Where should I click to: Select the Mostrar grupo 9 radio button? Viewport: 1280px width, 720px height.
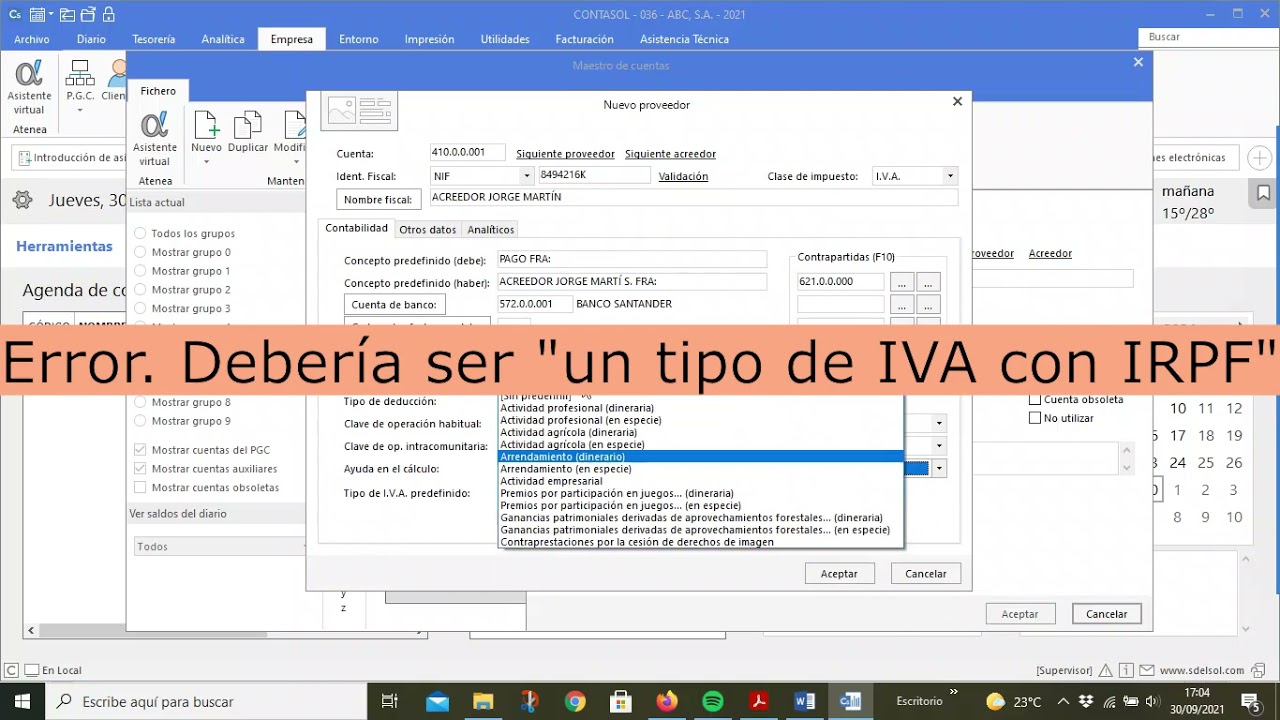(140, 421)
